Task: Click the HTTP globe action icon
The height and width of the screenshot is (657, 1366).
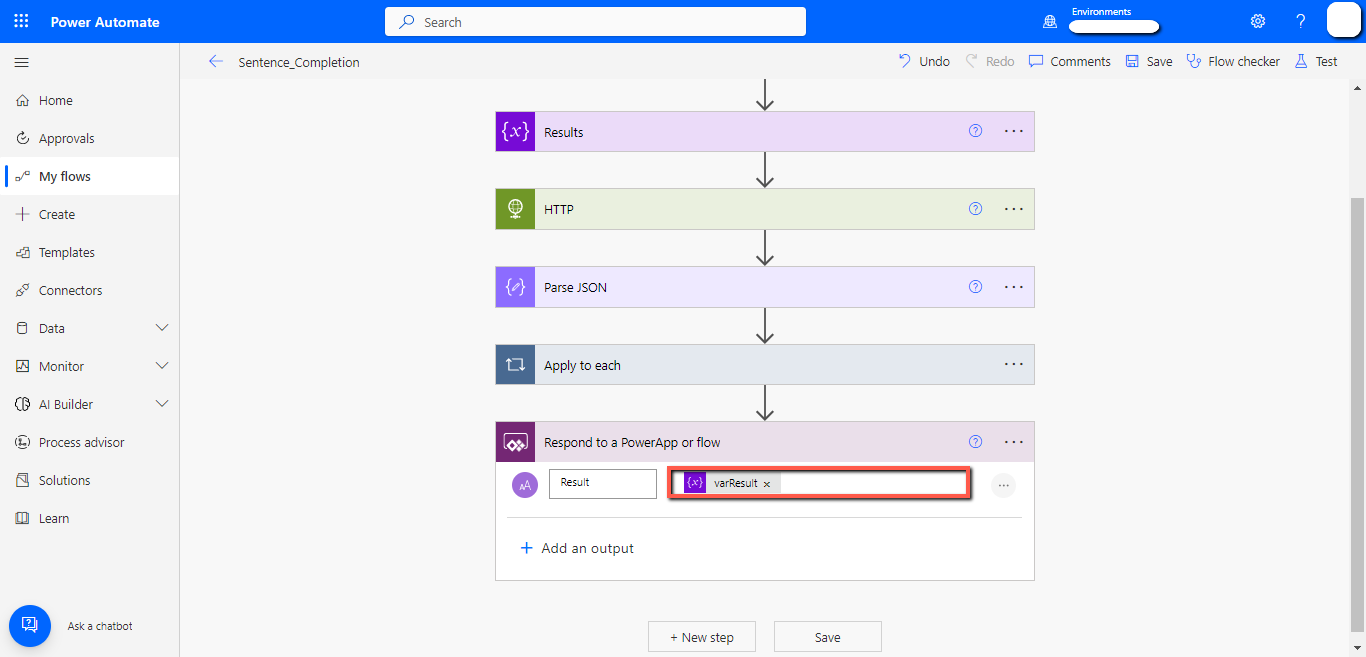Action: [514, 209]
